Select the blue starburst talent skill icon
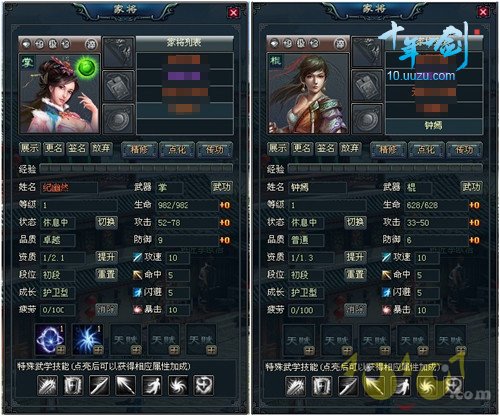This screenshot has width=500, height=416. [x=88, y=340]
